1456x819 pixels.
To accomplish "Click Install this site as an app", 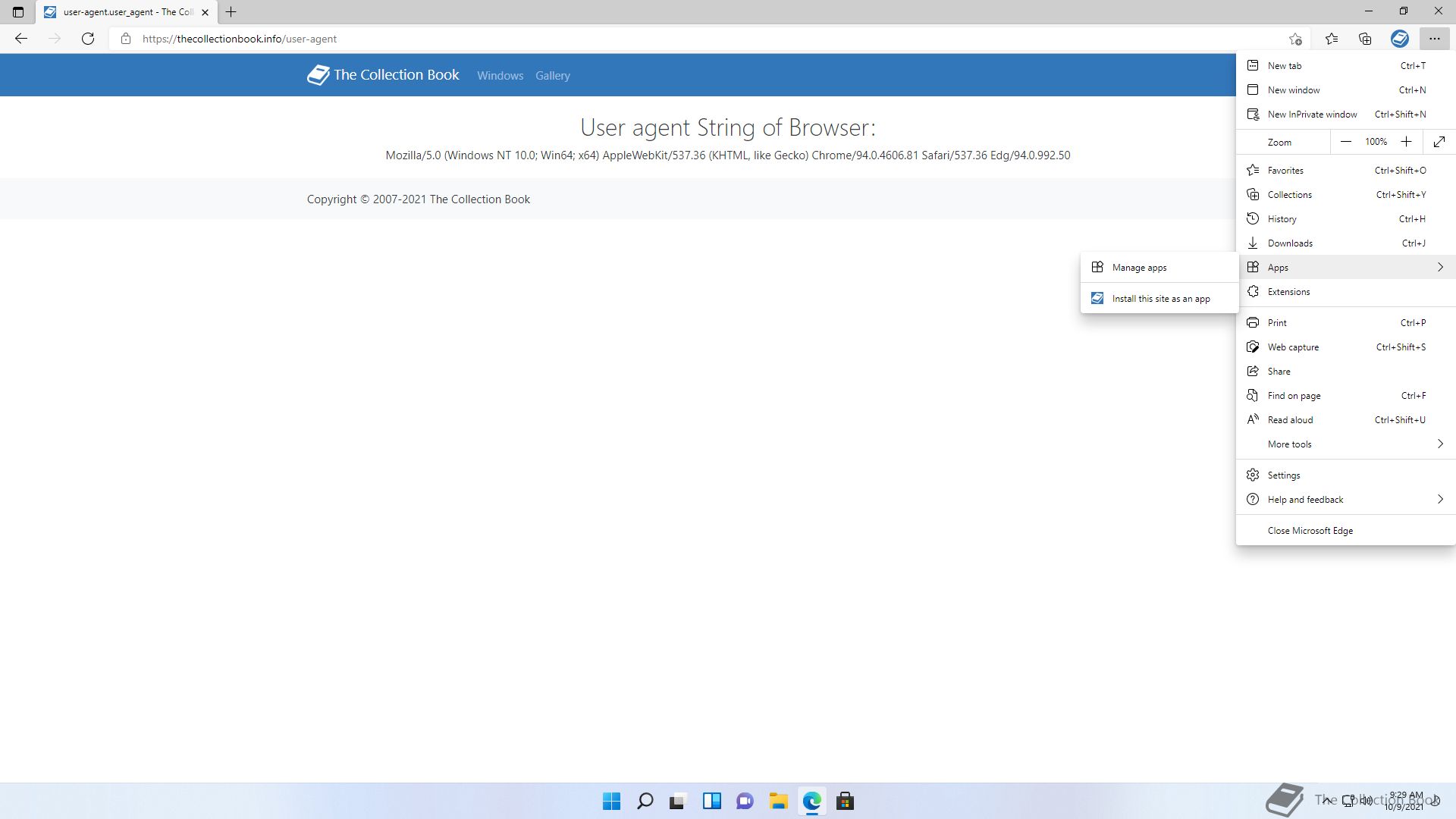I will [x=1159, y=299].
